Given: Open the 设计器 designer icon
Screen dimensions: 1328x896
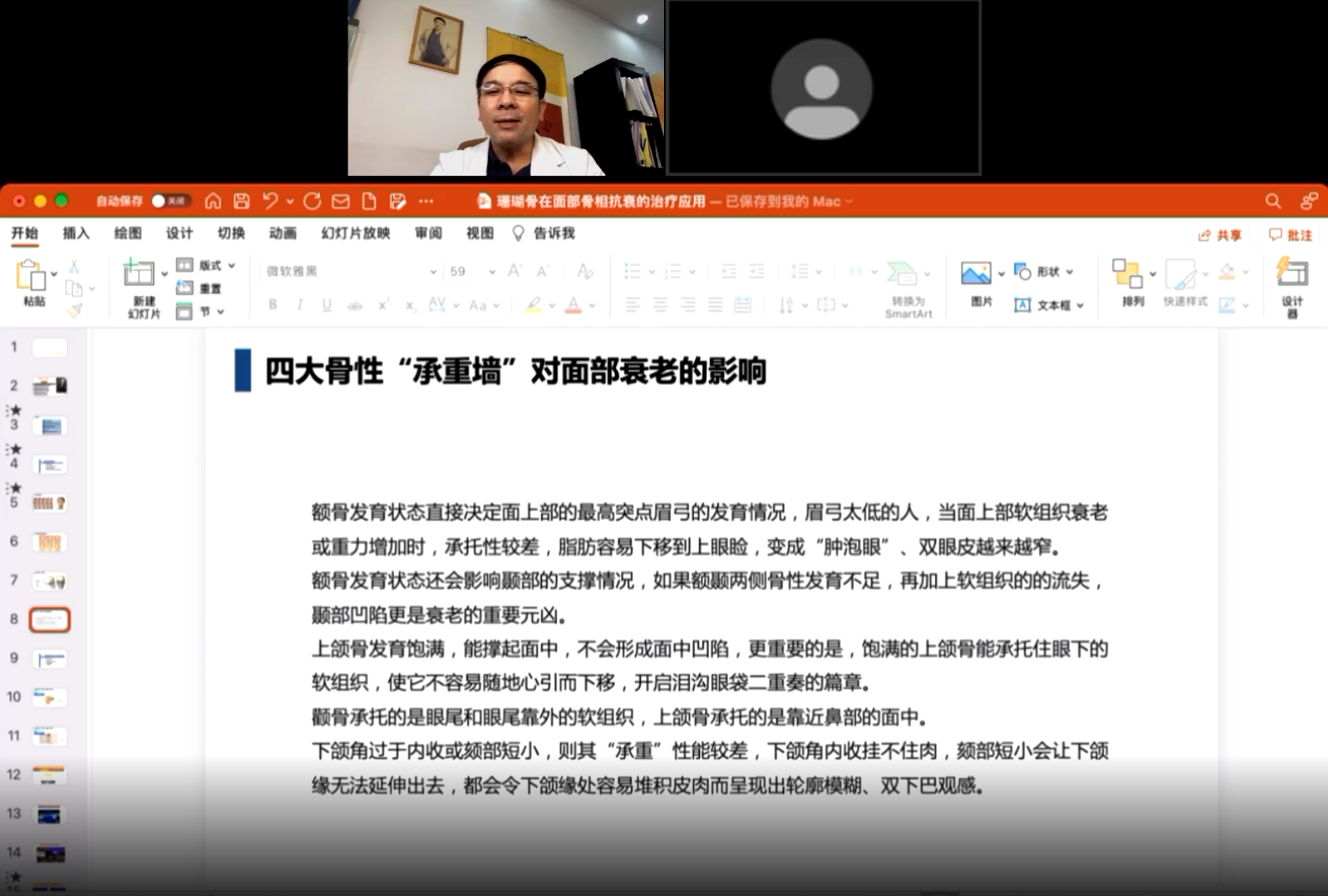Looking at the screenshot, I should (1292, 274).
